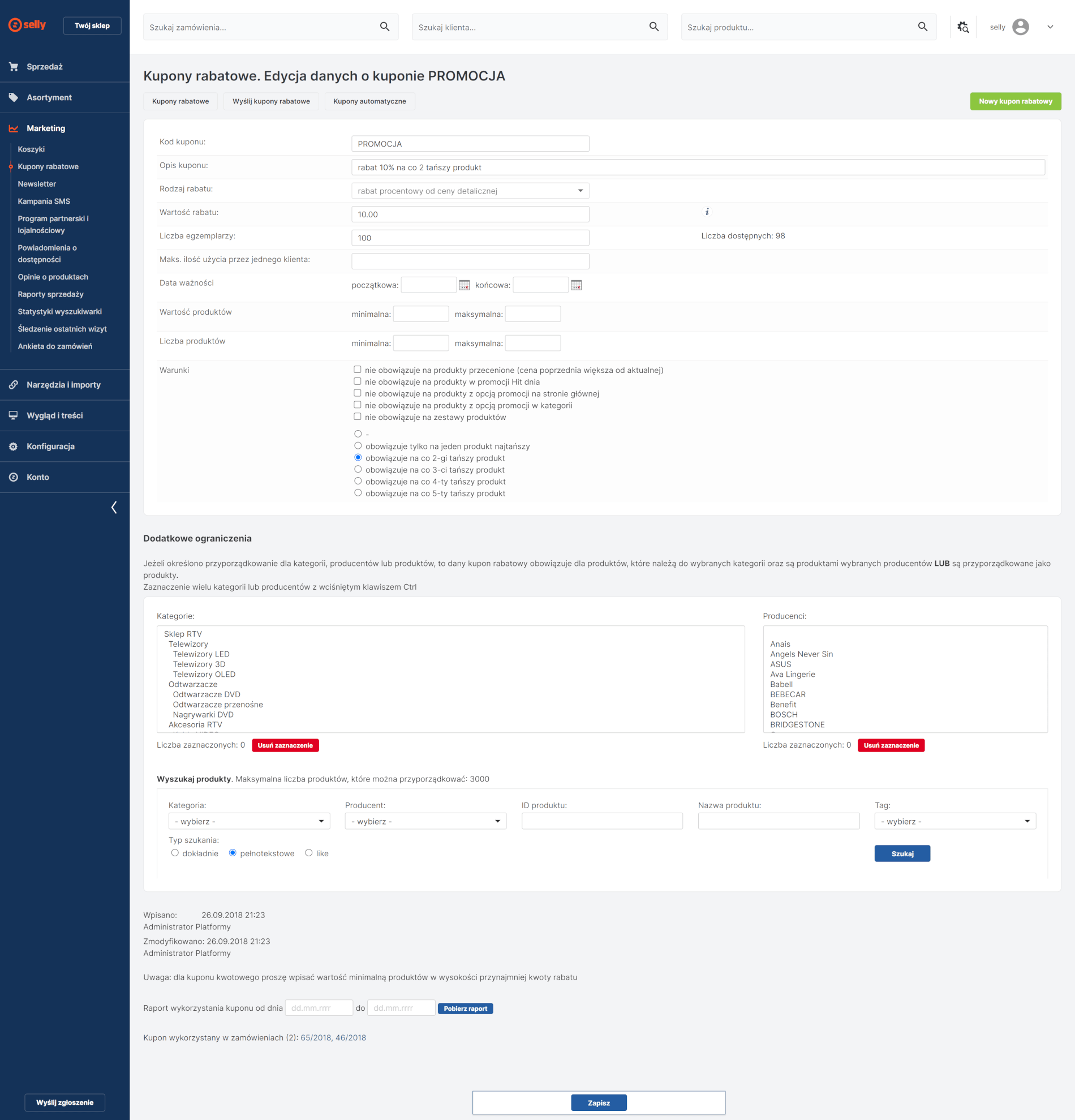Click the product search magnifier icon
Screen dimensions: 1075x1120
(x=922, y=27)
